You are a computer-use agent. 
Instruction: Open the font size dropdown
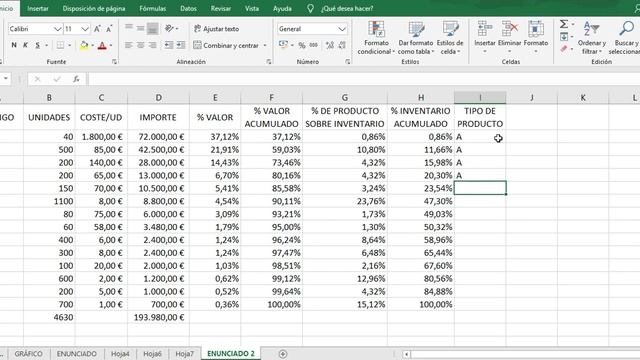coord(85,29)
